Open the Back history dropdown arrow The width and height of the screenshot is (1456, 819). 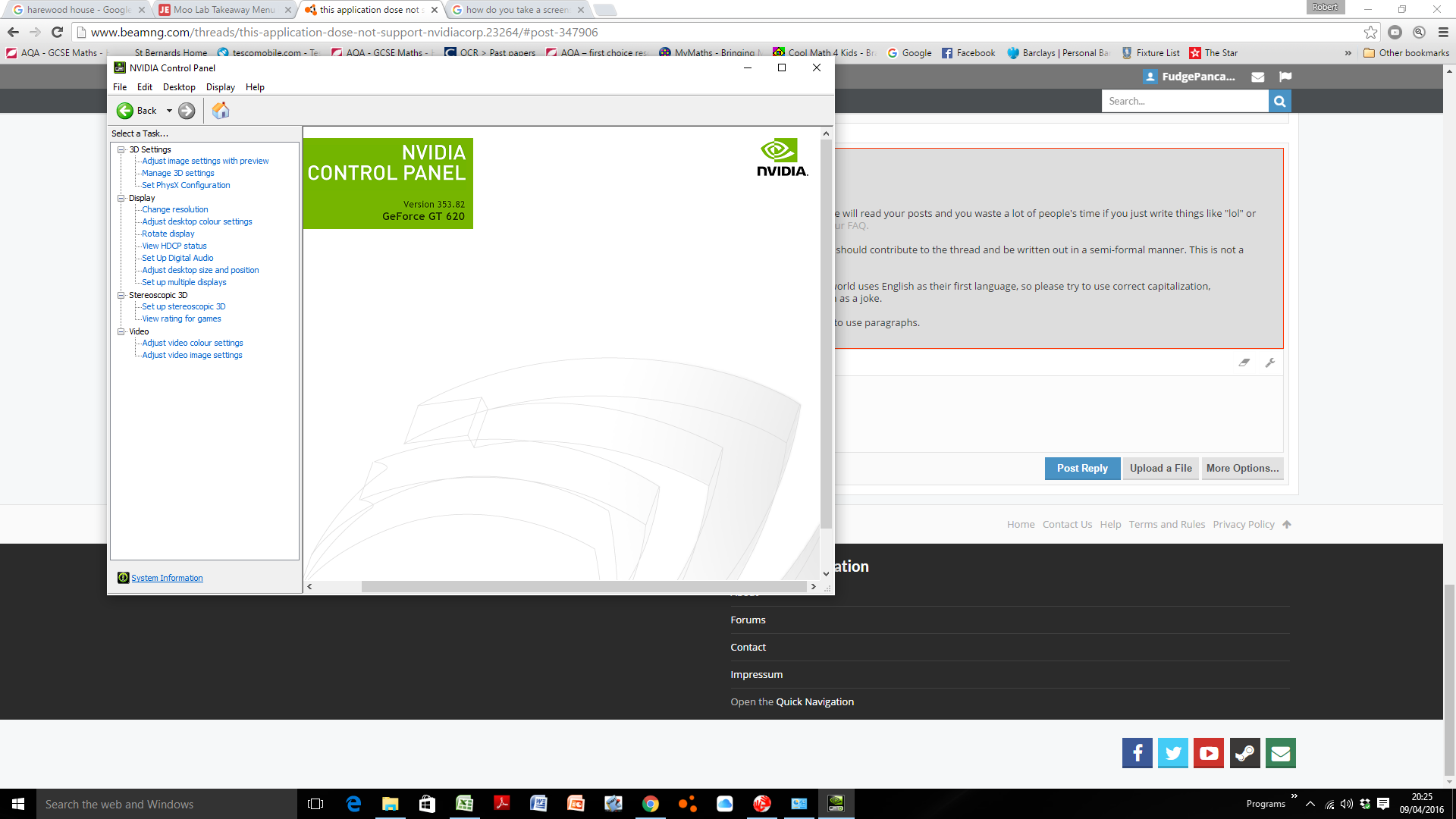click(169, 111)
